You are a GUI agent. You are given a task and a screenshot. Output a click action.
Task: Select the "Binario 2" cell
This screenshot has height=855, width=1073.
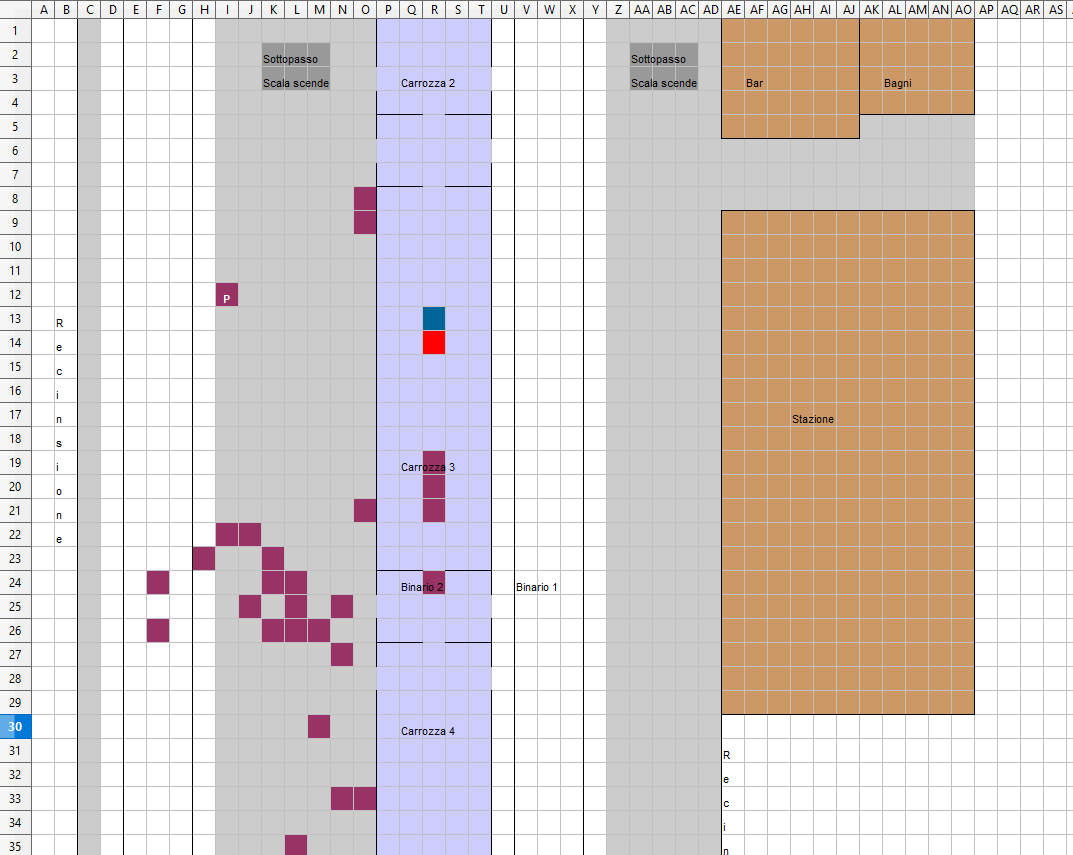coord(421,587)
